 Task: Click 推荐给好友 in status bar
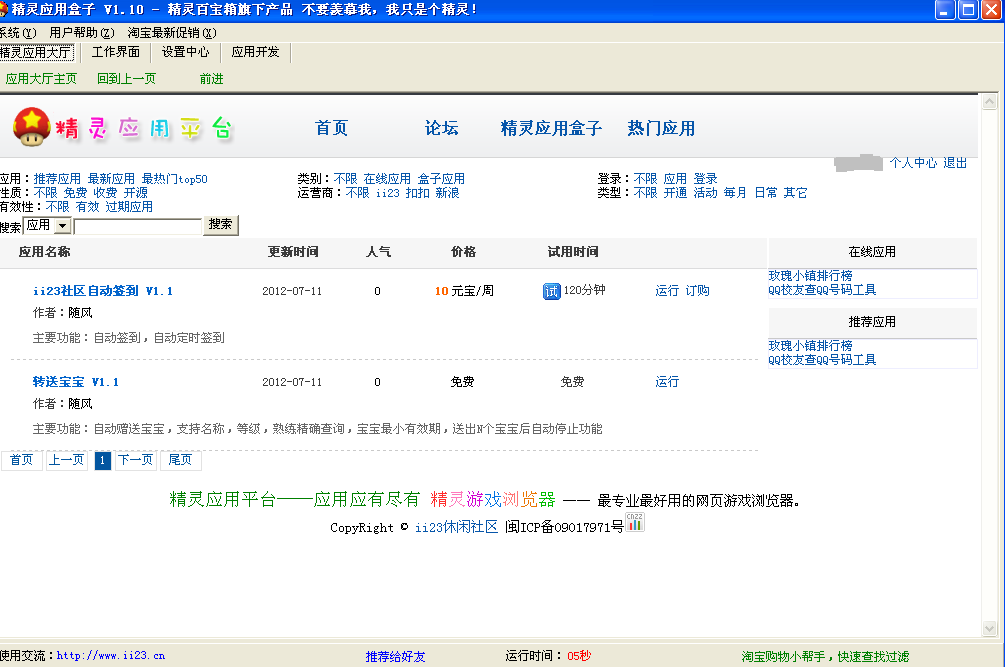(395, 656)
